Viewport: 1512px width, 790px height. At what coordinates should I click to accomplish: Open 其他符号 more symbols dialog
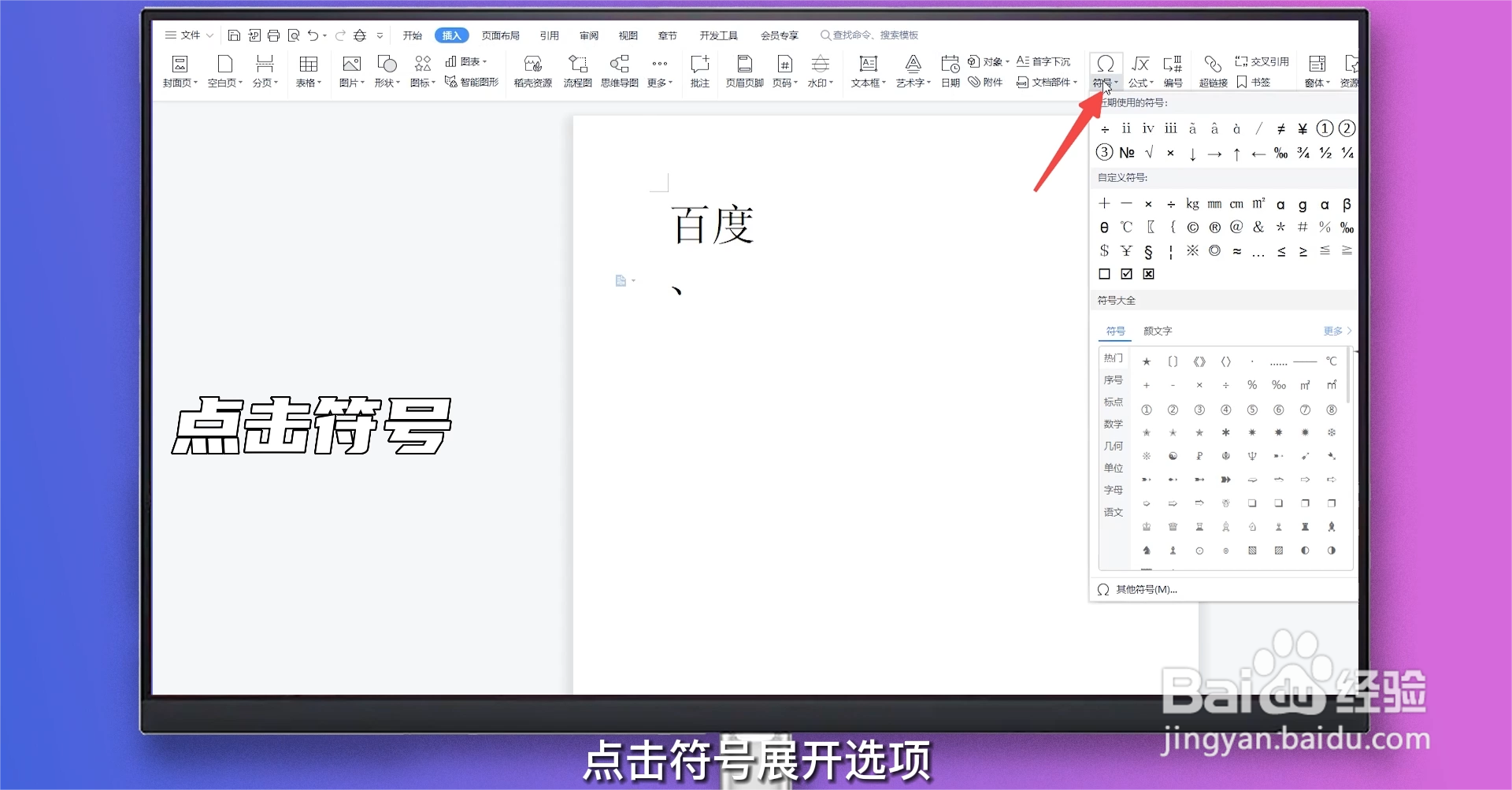[x=1143, y=589]
